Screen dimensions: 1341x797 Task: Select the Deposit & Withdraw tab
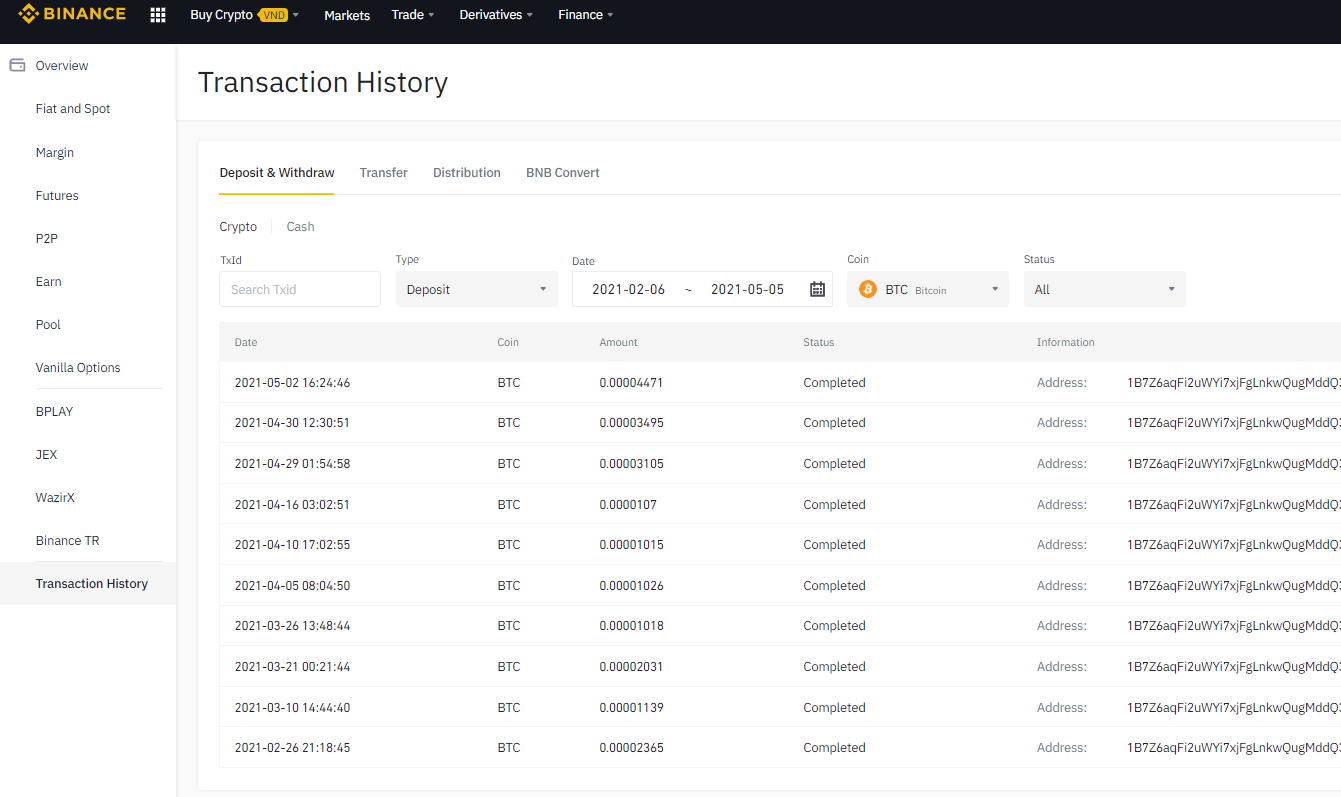pos(277,173)
